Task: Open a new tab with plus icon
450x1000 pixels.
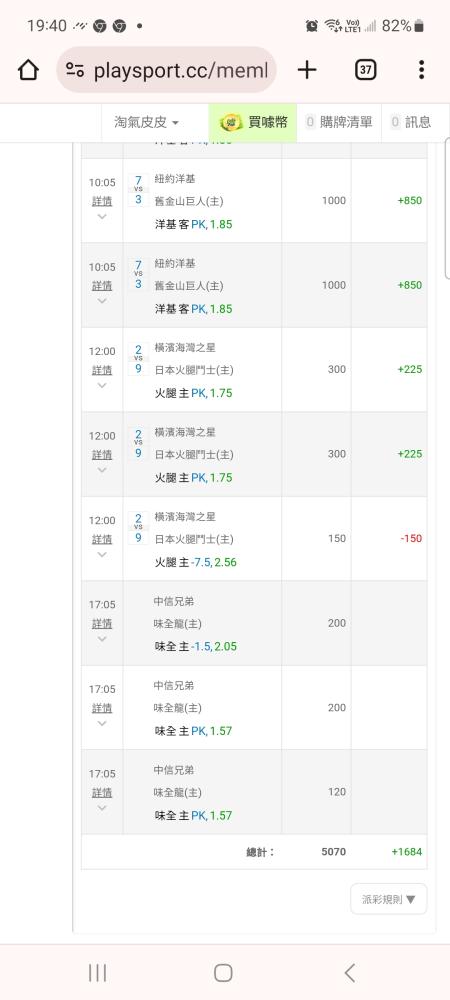Action: [x=307, y=70]
